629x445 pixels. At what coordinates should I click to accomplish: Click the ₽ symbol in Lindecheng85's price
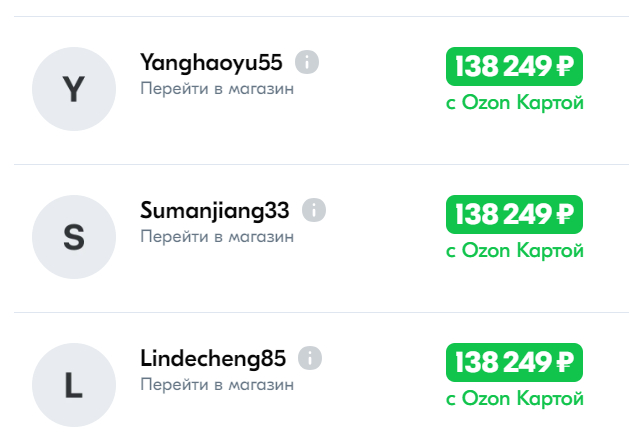point(564,362)
